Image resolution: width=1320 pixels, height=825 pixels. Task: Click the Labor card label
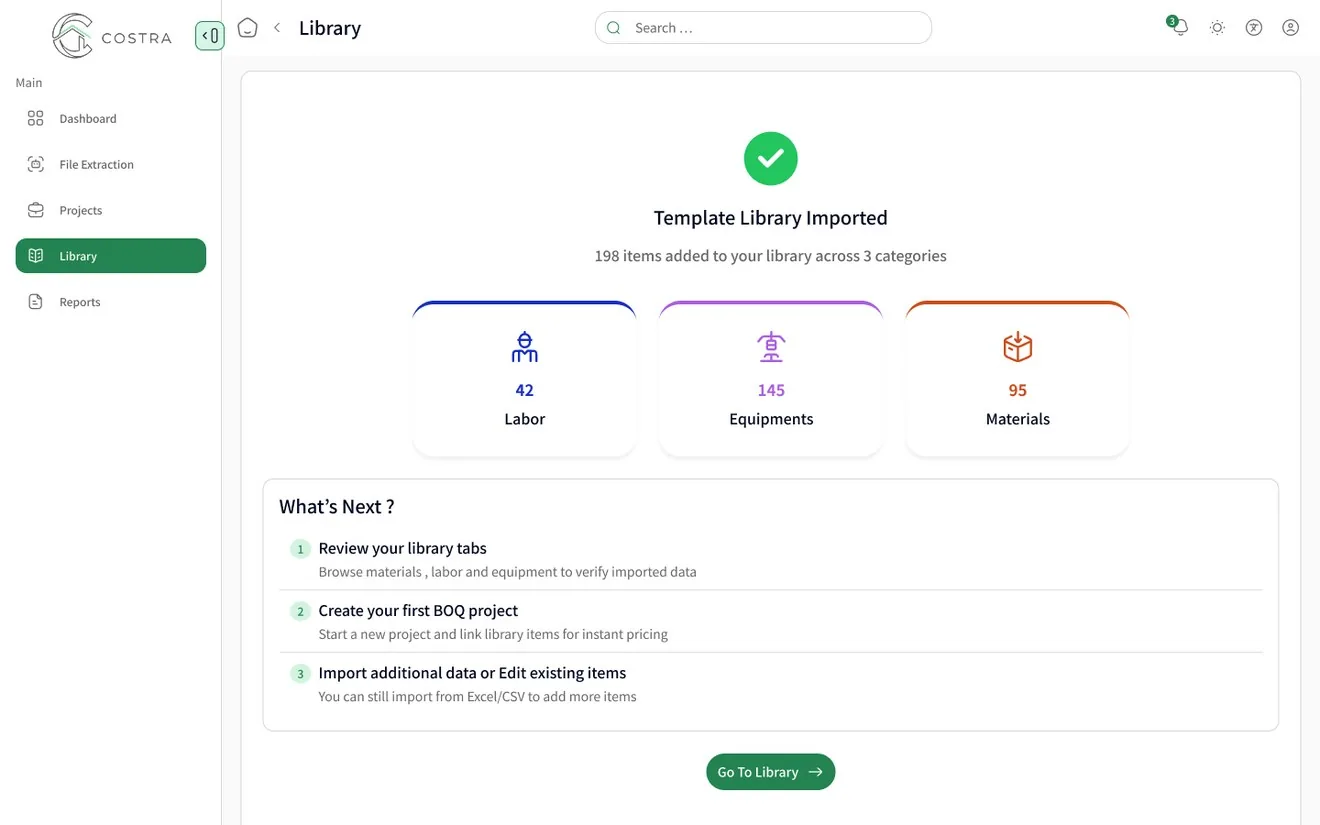tap(525, 419)
